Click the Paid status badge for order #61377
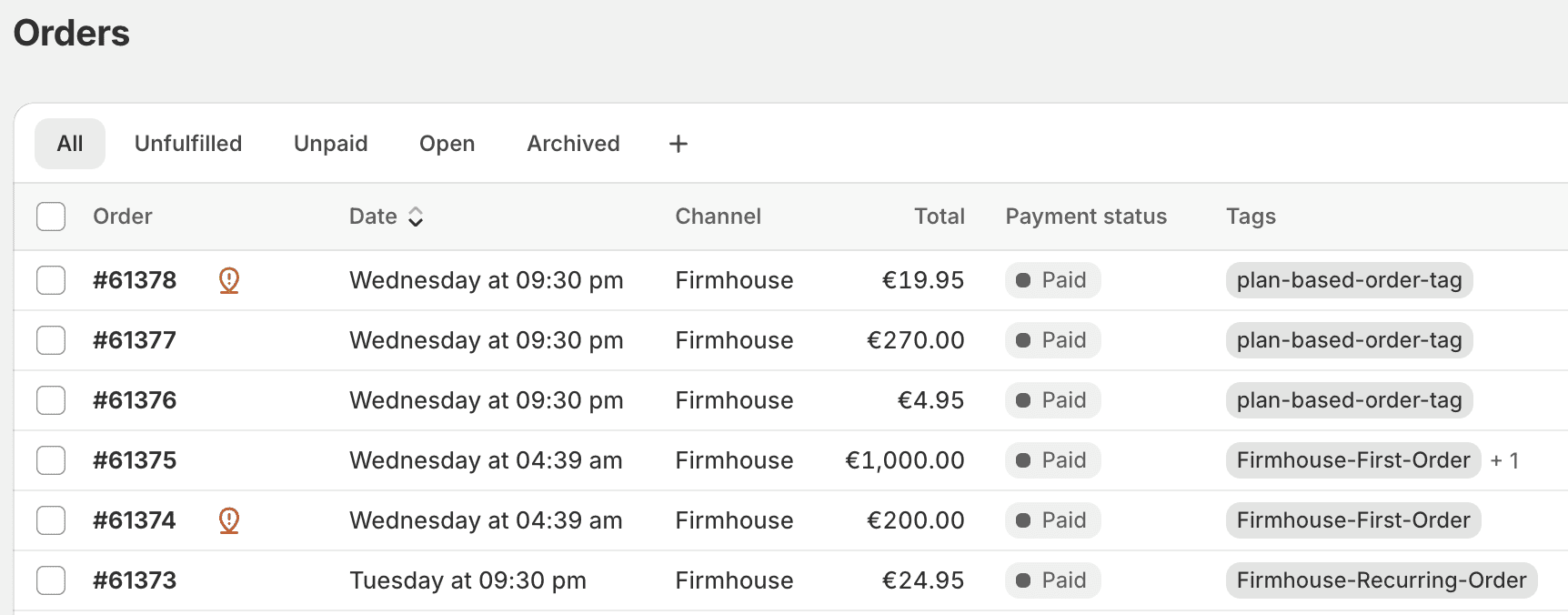 pos(1052,340)
